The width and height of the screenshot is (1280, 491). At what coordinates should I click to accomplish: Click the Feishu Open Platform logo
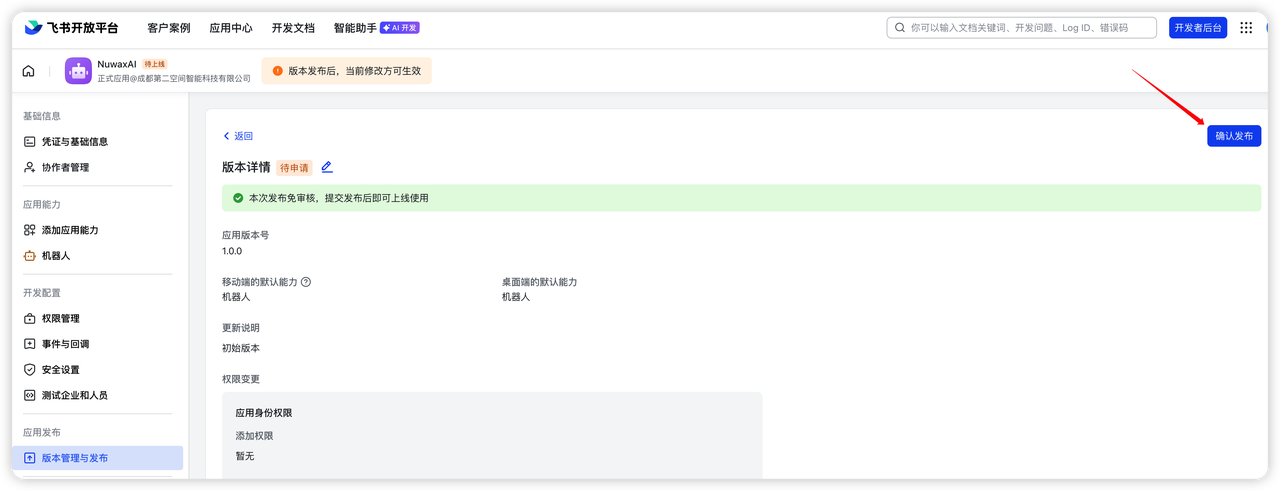coord(71,28)
